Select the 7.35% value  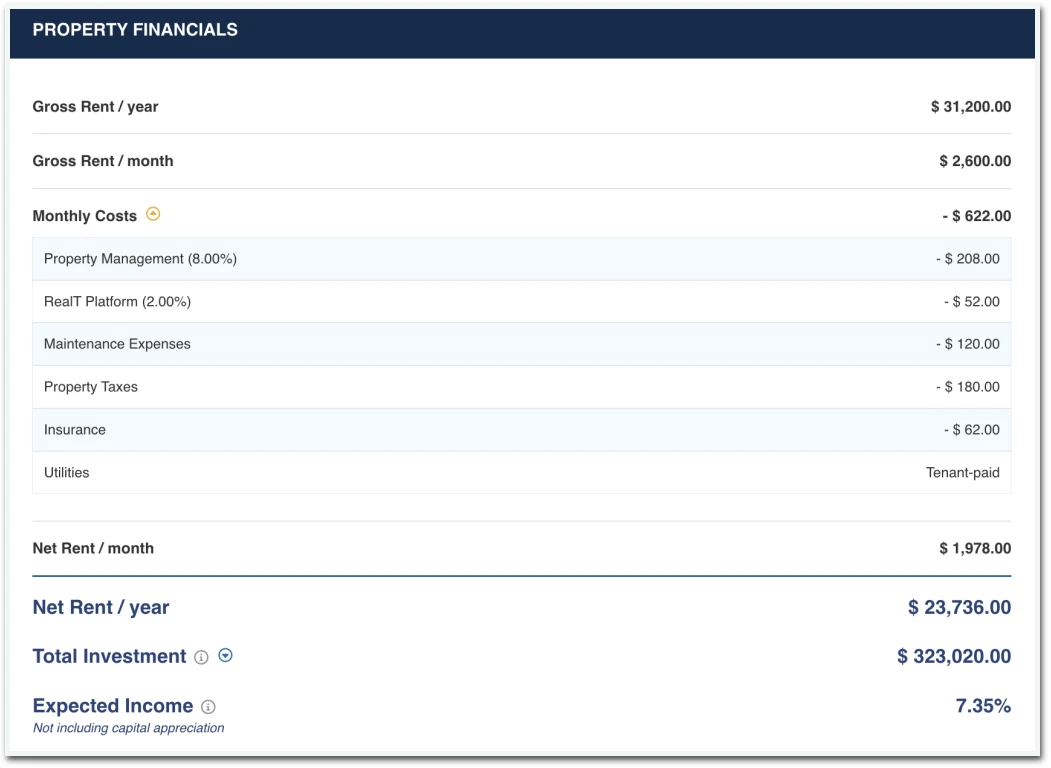point(983,706)
